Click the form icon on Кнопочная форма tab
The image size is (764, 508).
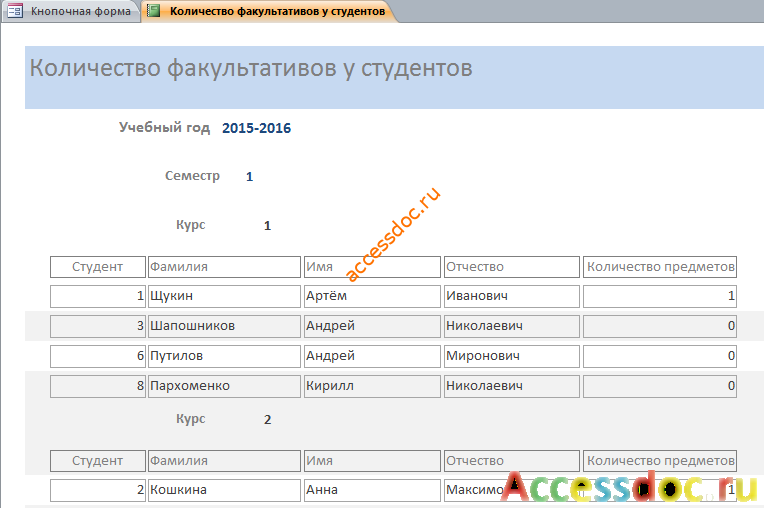[15, 11]
